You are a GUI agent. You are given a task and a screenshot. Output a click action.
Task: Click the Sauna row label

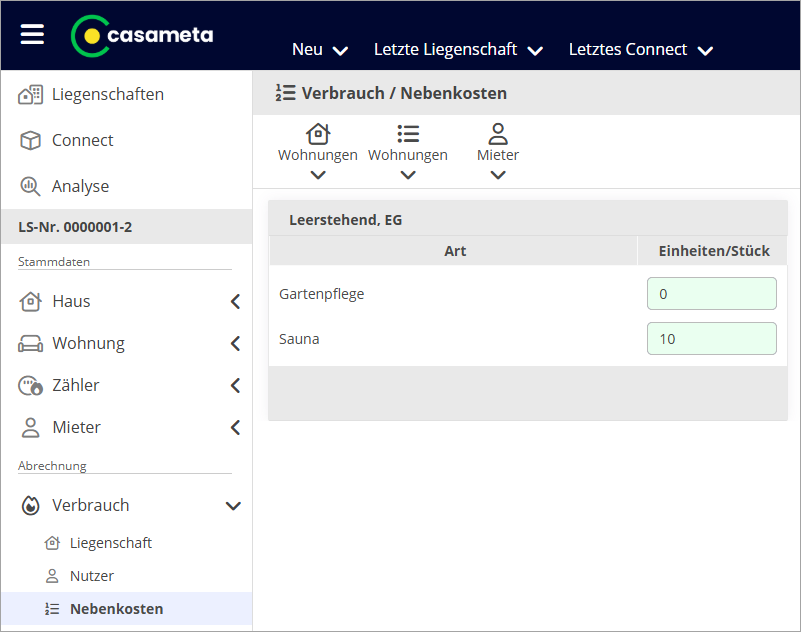coord(299,339)
